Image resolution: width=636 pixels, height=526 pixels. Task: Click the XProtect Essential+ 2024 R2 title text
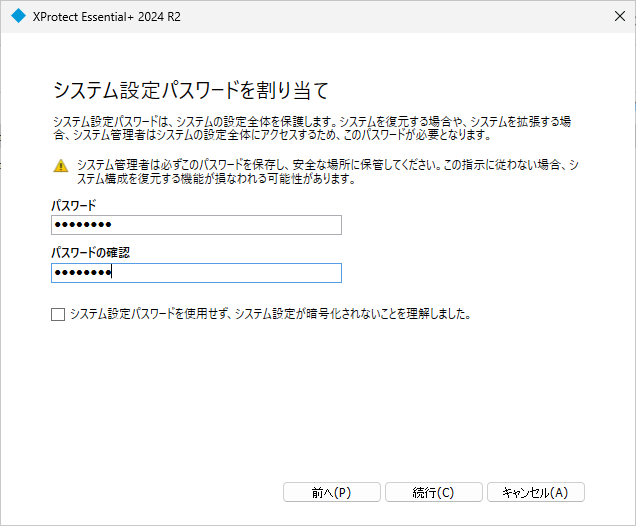[x=107, y=17]
